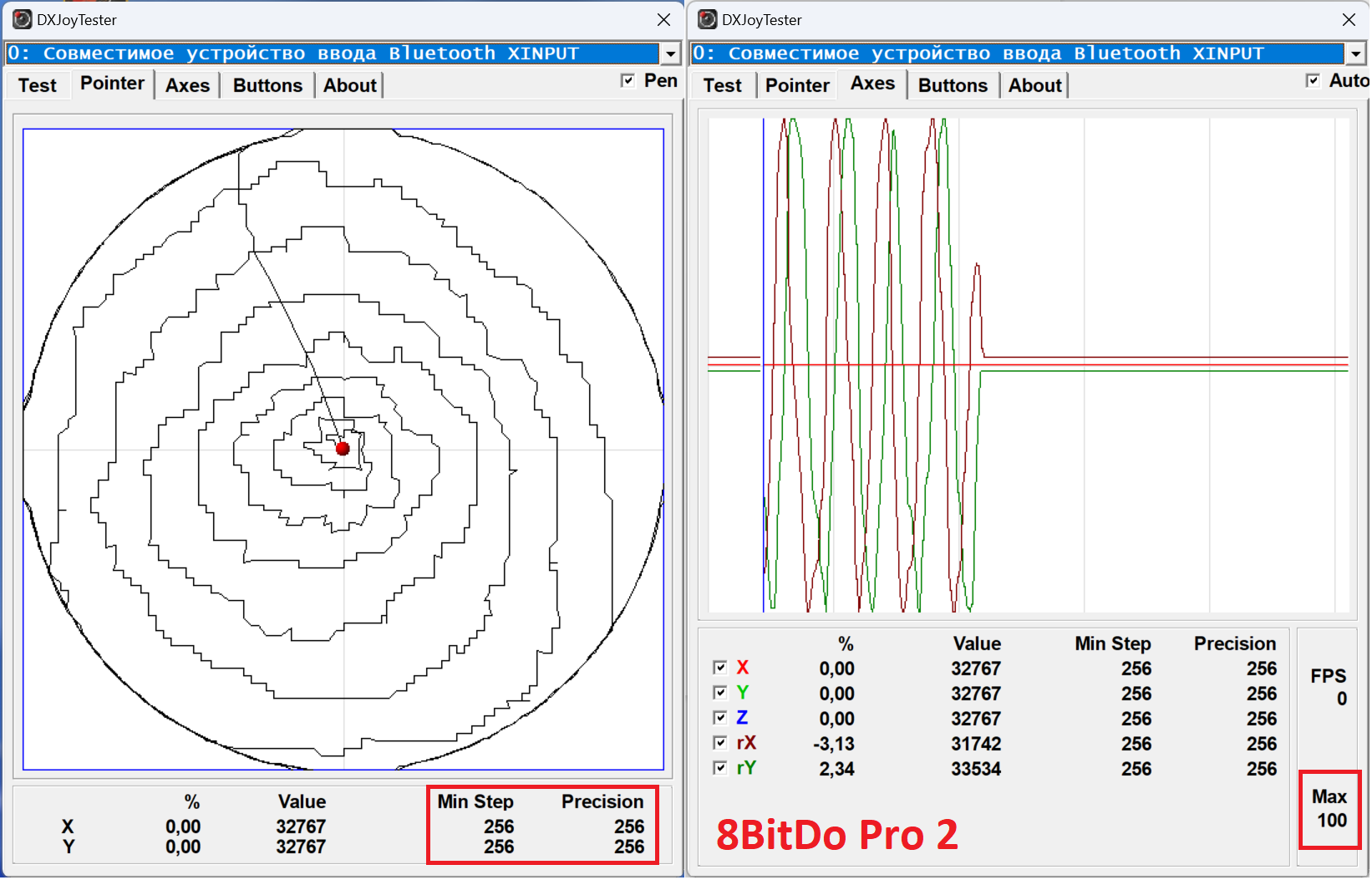Click the FPS value 0

(x=1342, y=699)
